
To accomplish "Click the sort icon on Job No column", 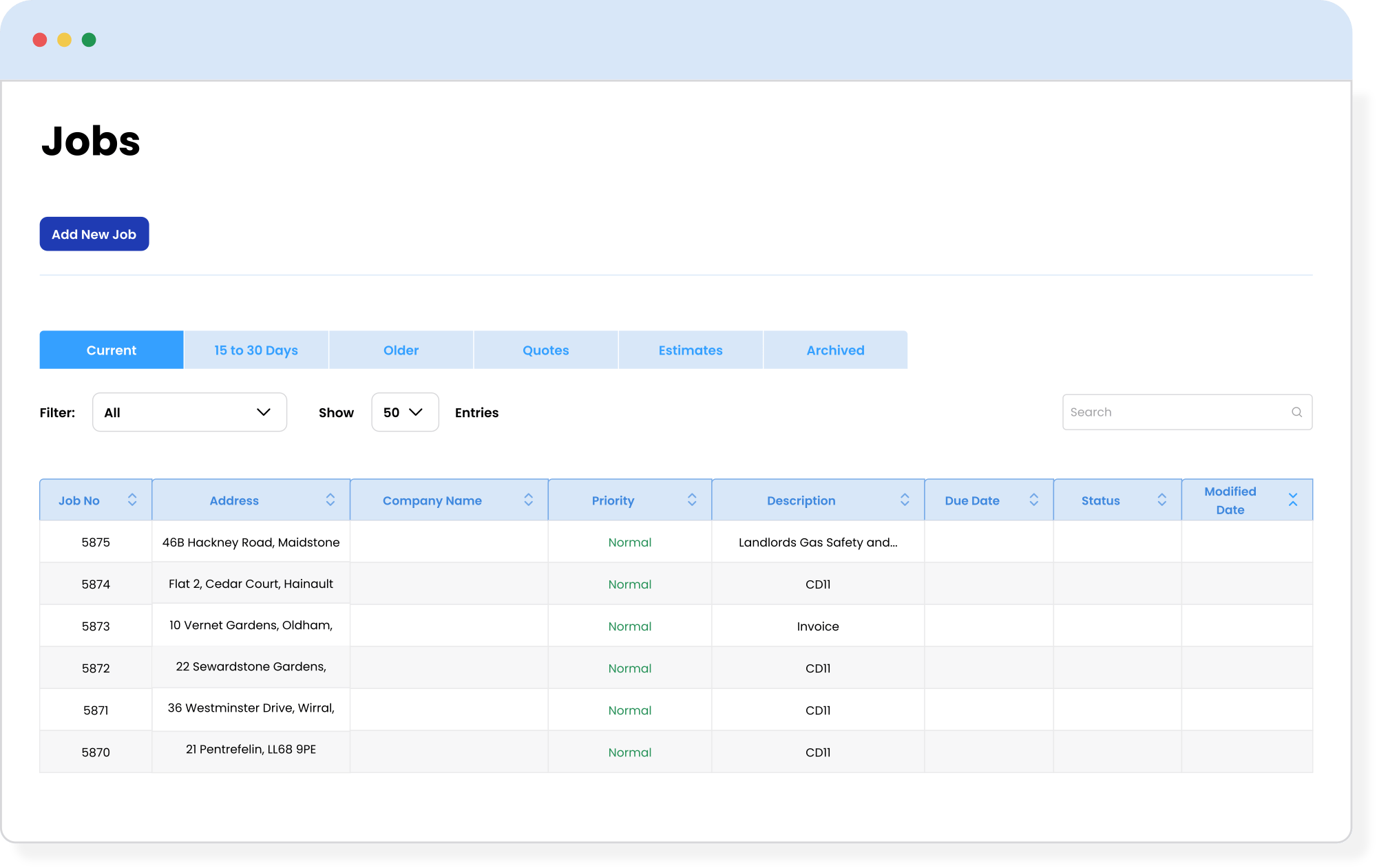I will [x=131, y=500].
